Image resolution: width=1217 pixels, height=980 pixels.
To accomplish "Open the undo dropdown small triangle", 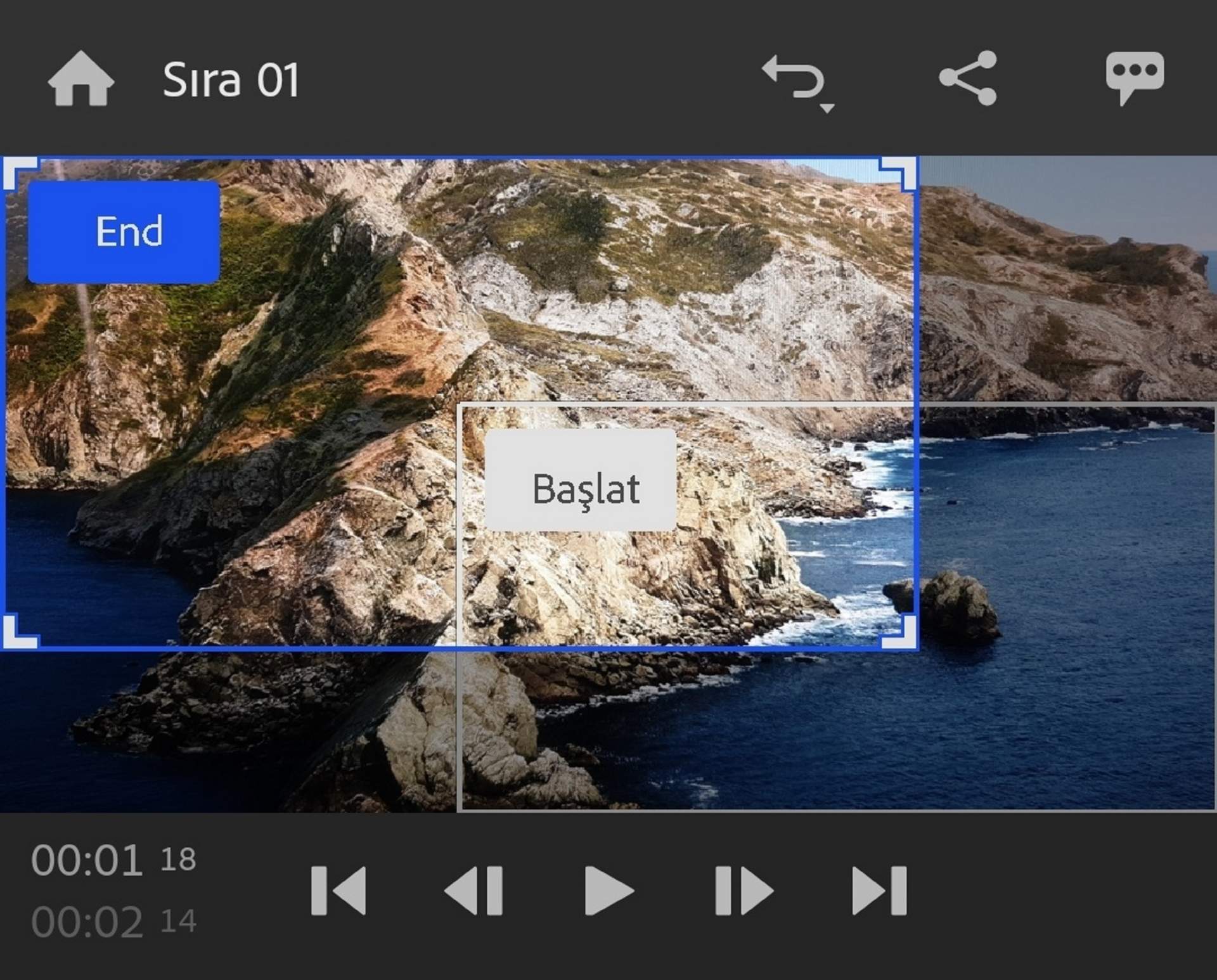I will (x=827, y=108).
